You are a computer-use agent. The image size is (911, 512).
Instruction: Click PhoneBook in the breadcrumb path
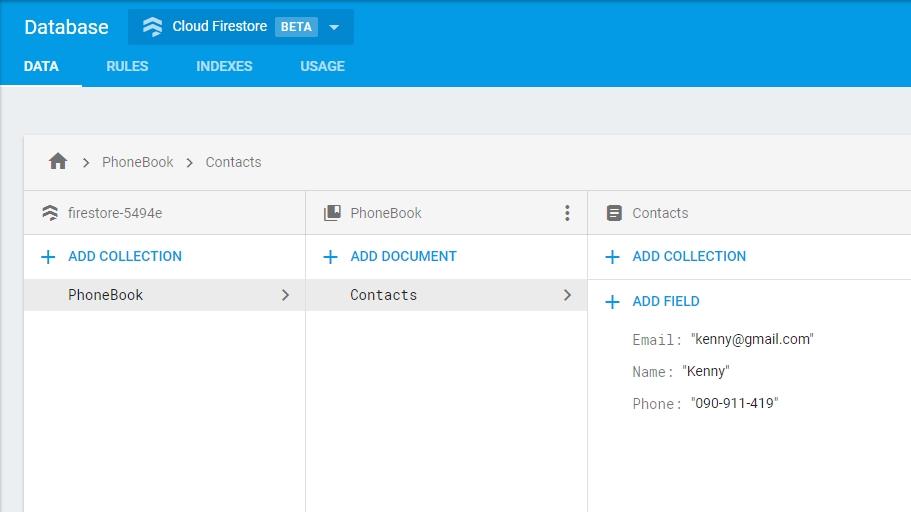(138, 162)
